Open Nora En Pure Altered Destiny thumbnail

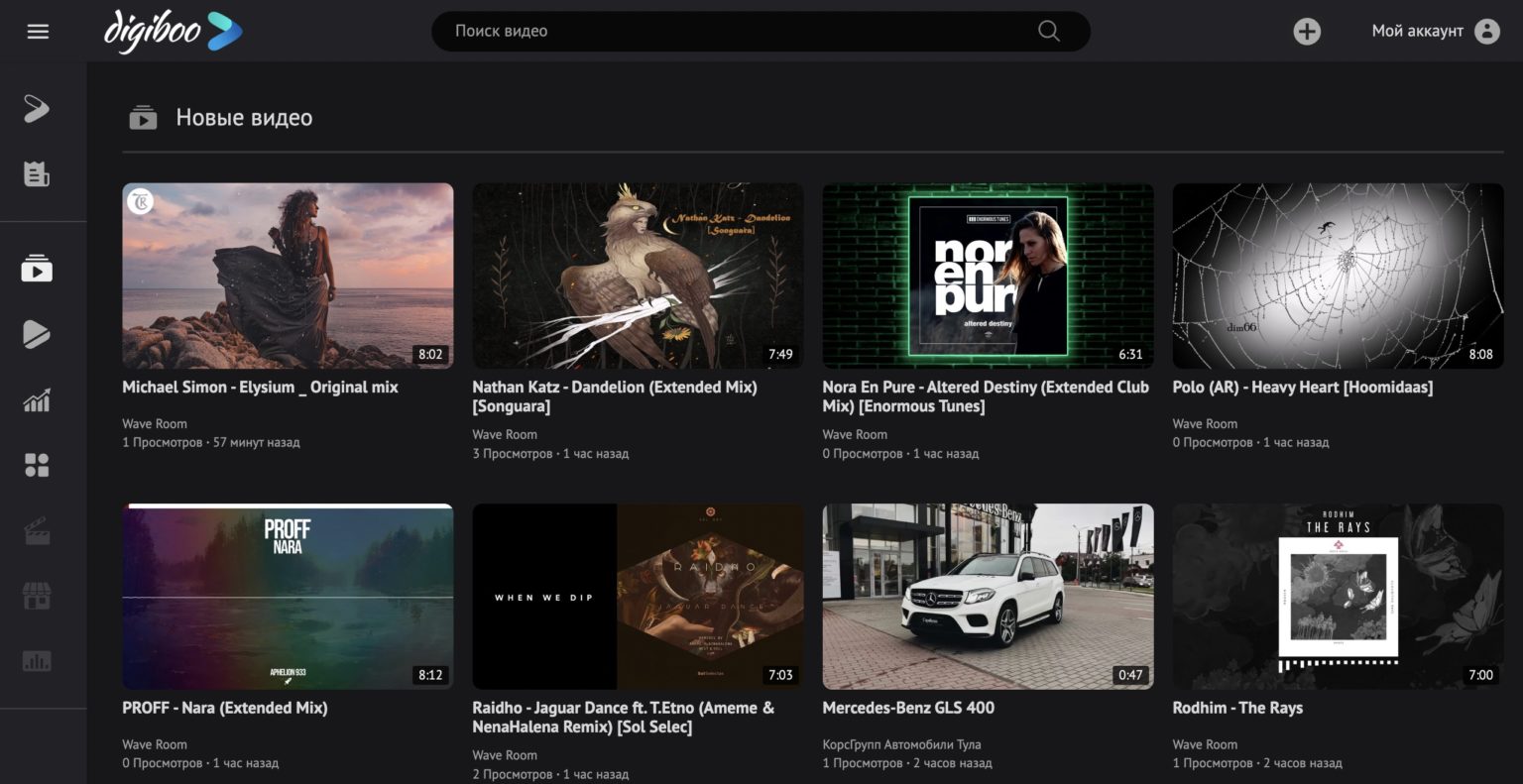click(x=989, y=276)
